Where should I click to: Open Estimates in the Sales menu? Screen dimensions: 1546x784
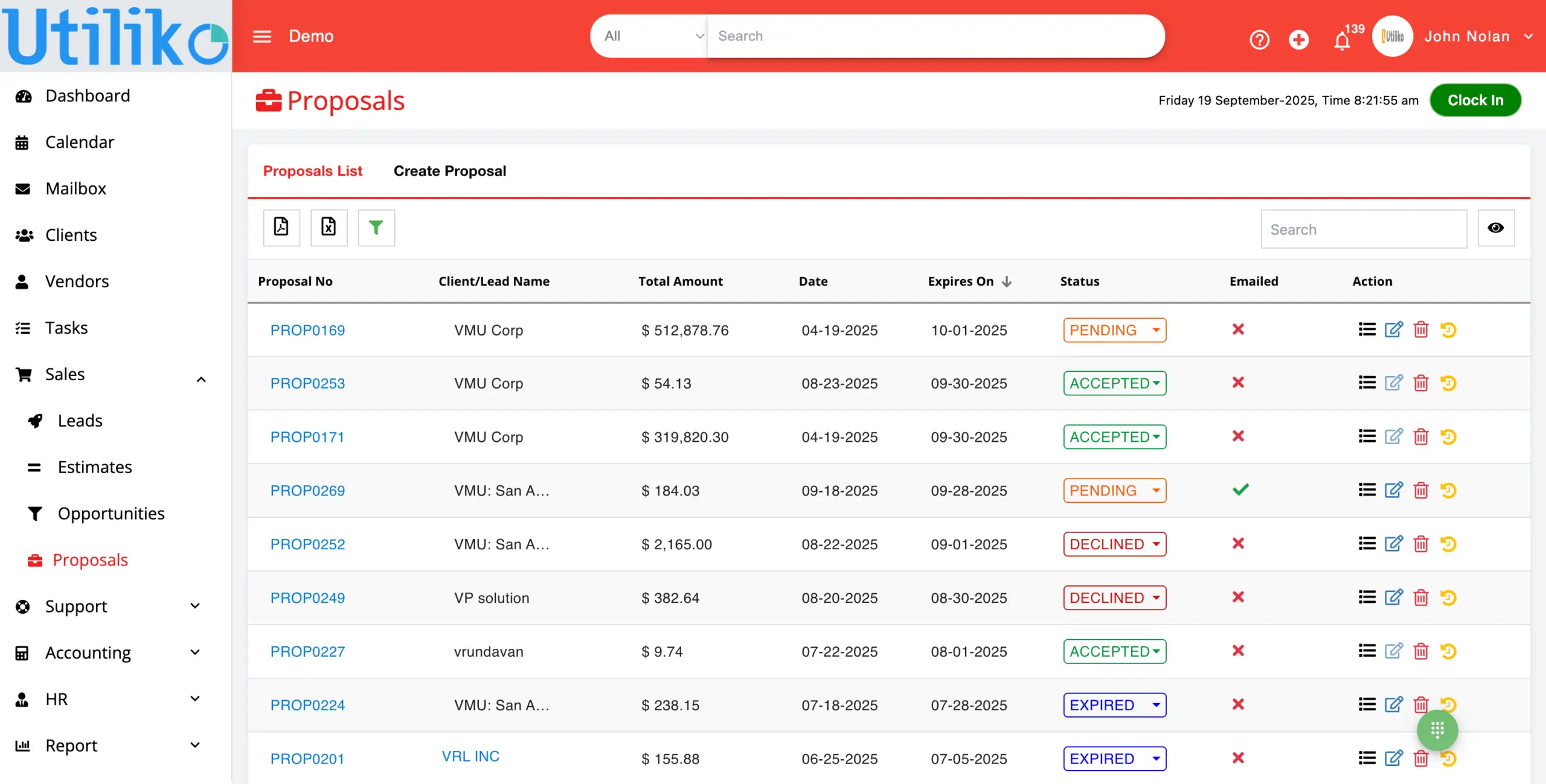coord(95,467)
